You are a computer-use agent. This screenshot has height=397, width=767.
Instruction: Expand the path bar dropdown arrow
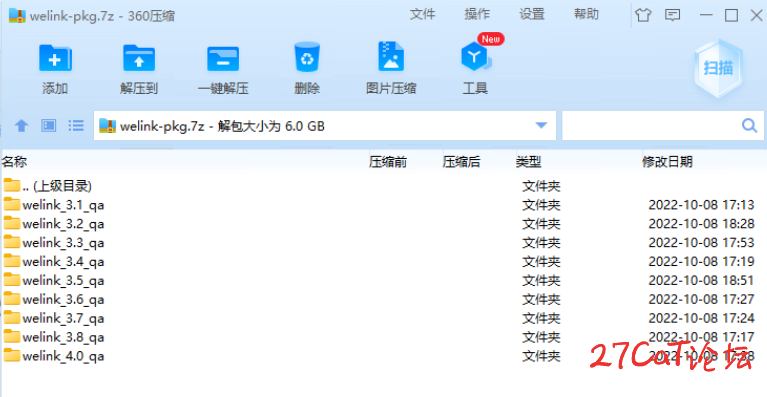tap(541, 126)
